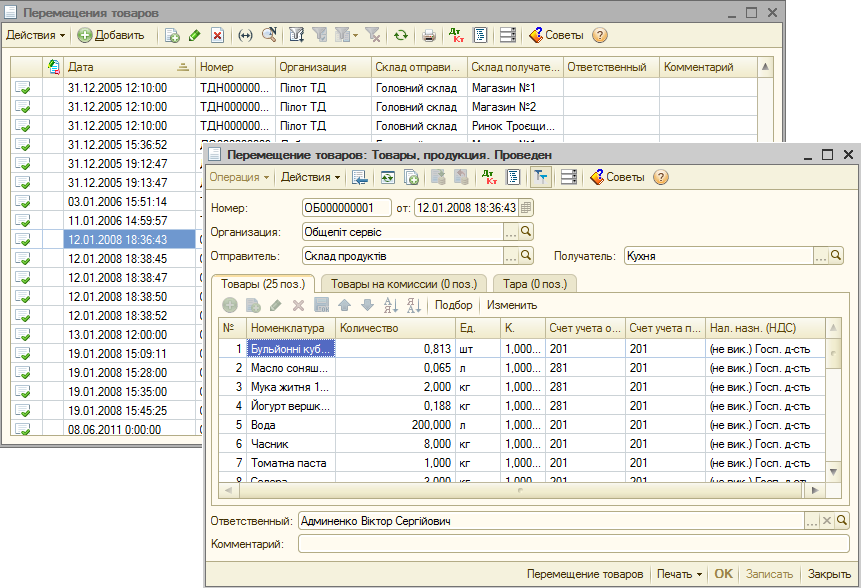Open the Действия menu in list window
Viewport: 861px width, 588px height.
pos(35,35)
